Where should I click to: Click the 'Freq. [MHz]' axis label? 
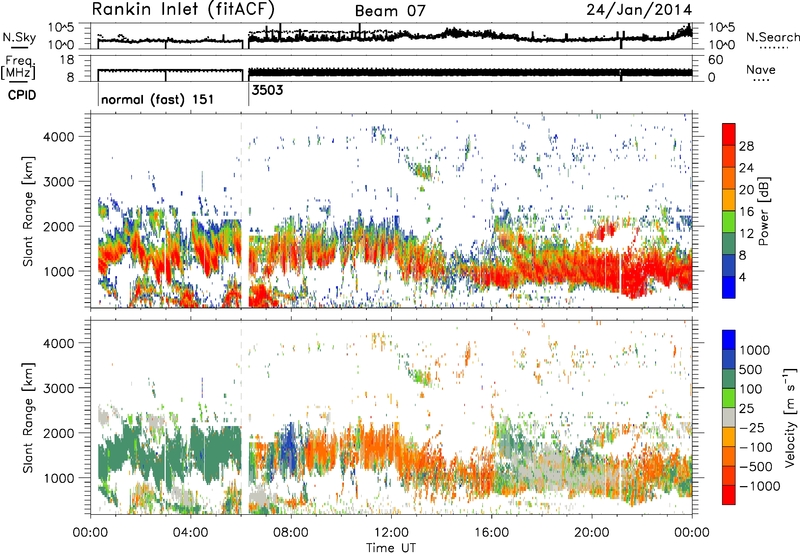click(18, 67)
